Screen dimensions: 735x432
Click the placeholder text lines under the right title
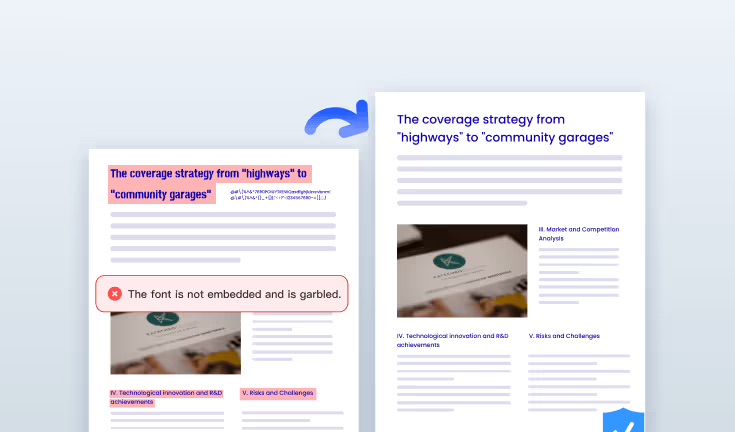pyautogui.click(x=509, y=180)
